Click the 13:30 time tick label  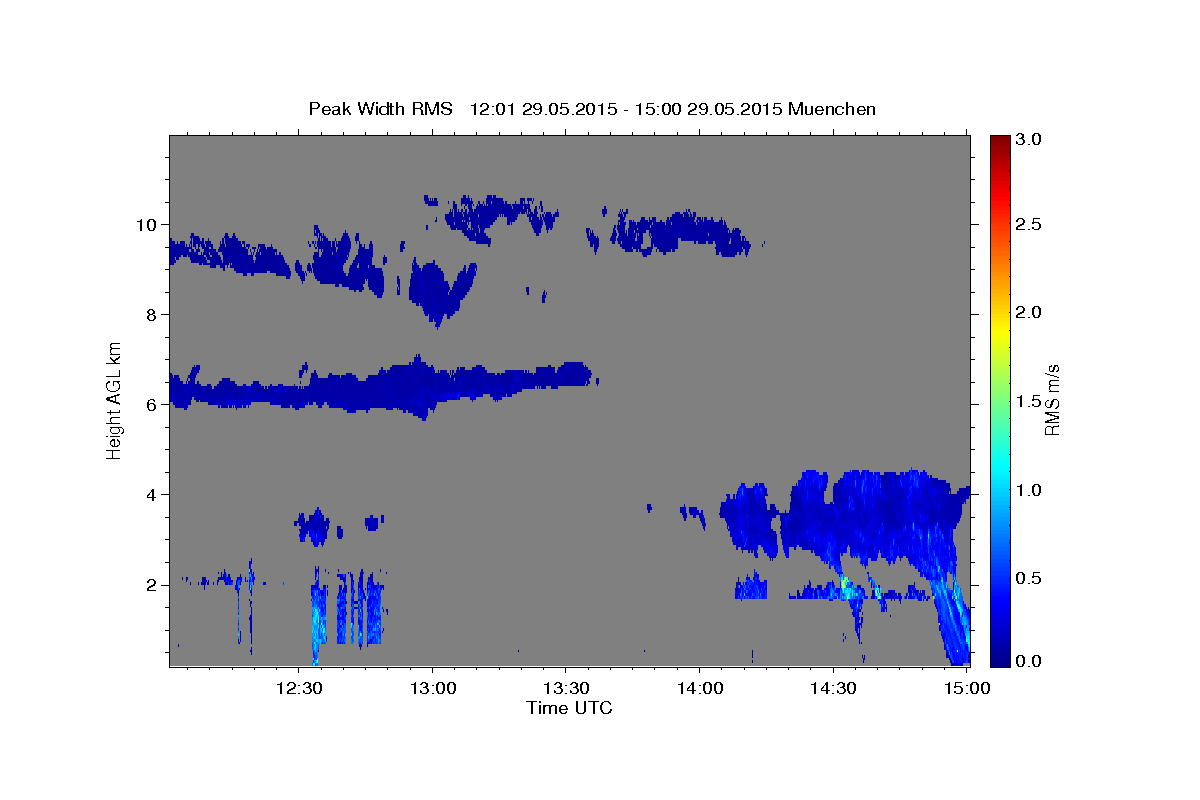tap(565, 689)
